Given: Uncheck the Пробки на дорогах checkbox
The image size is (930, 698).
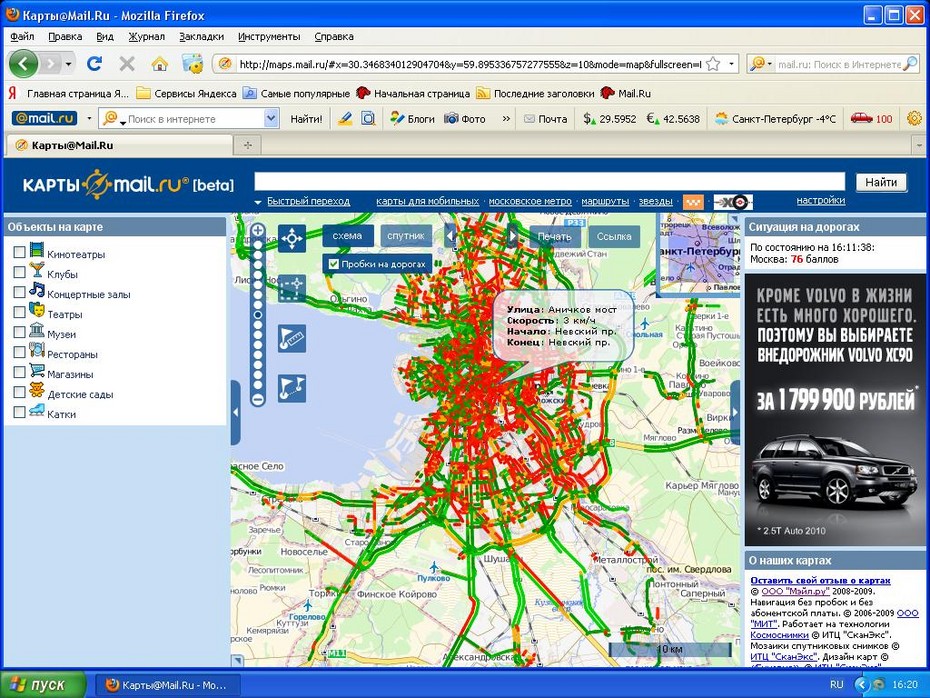Looking at the screenshot, I should (333, 264).
